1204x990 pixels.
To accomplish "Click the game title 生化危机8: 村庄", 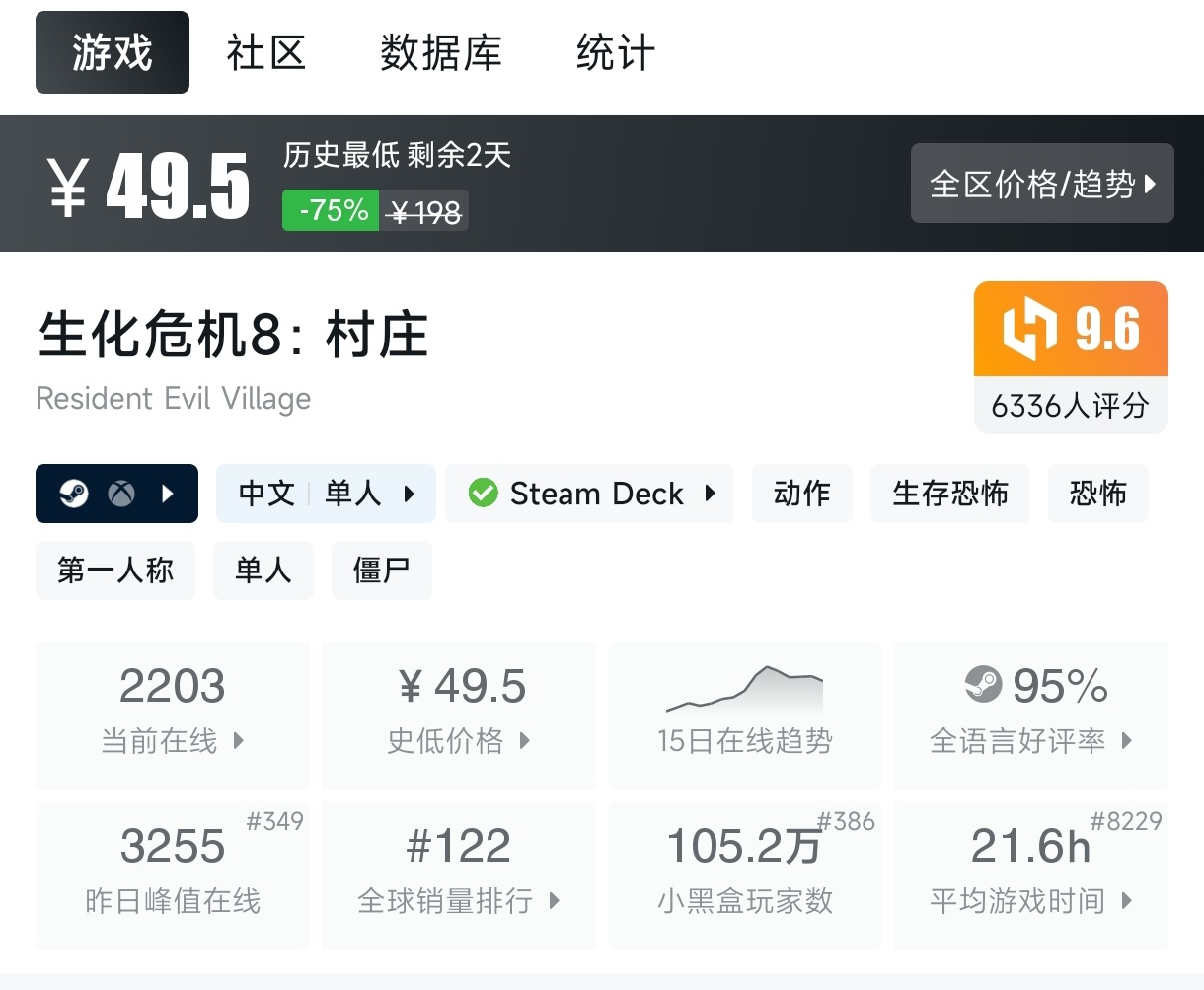I will pyautogui.click(x=233, y=335).
